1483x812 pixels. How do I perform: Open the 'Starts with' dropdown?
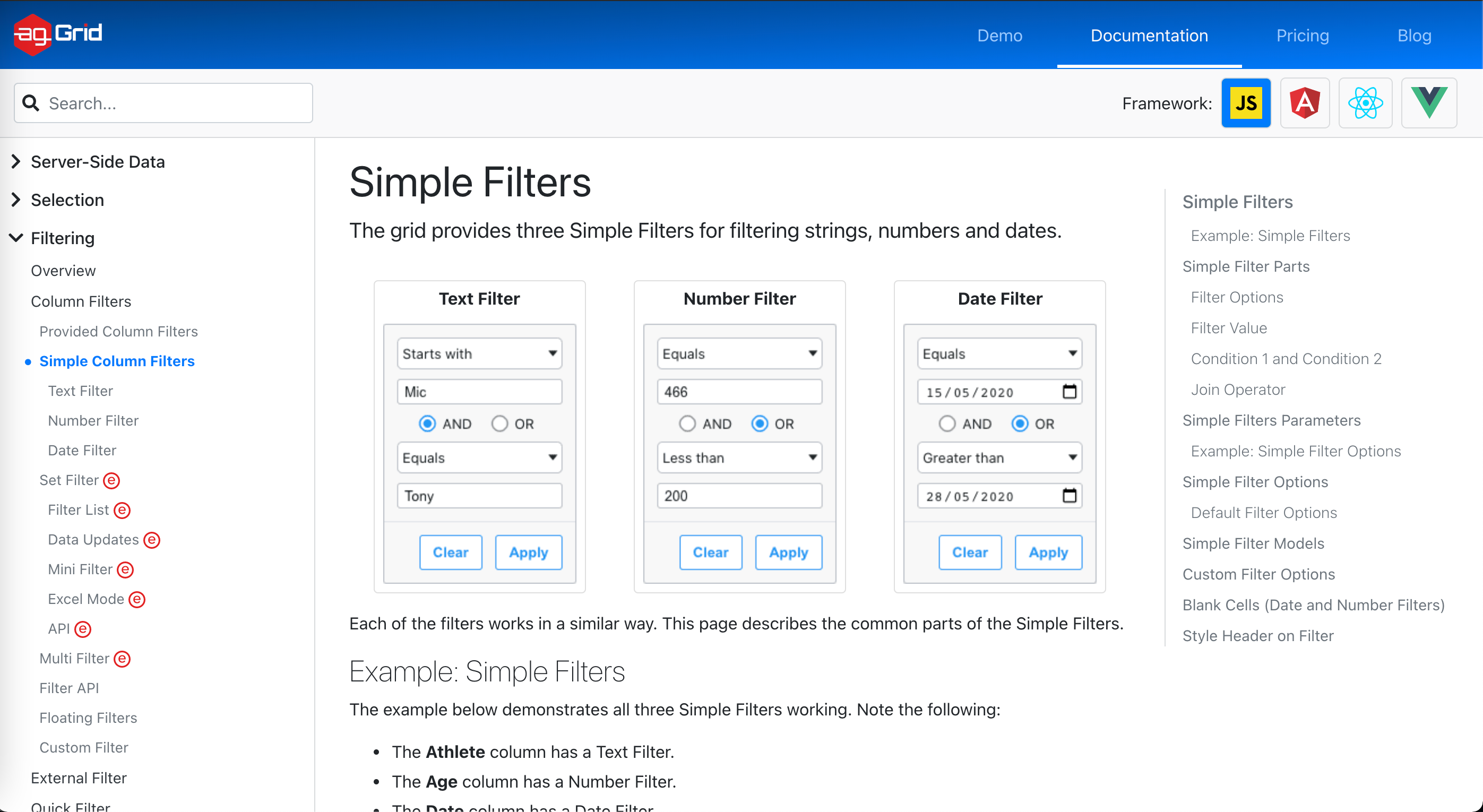(x=479, y=353)
